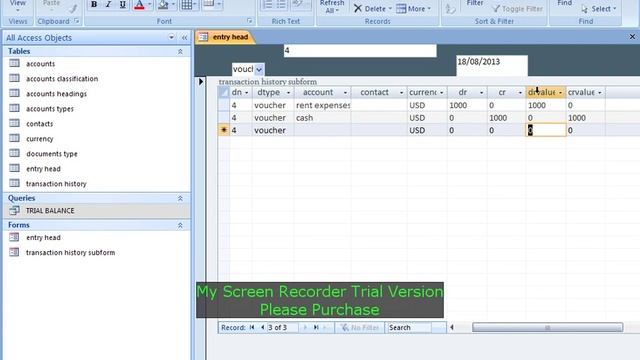Open the cr column header dropdown

click(x=520, y=93)
